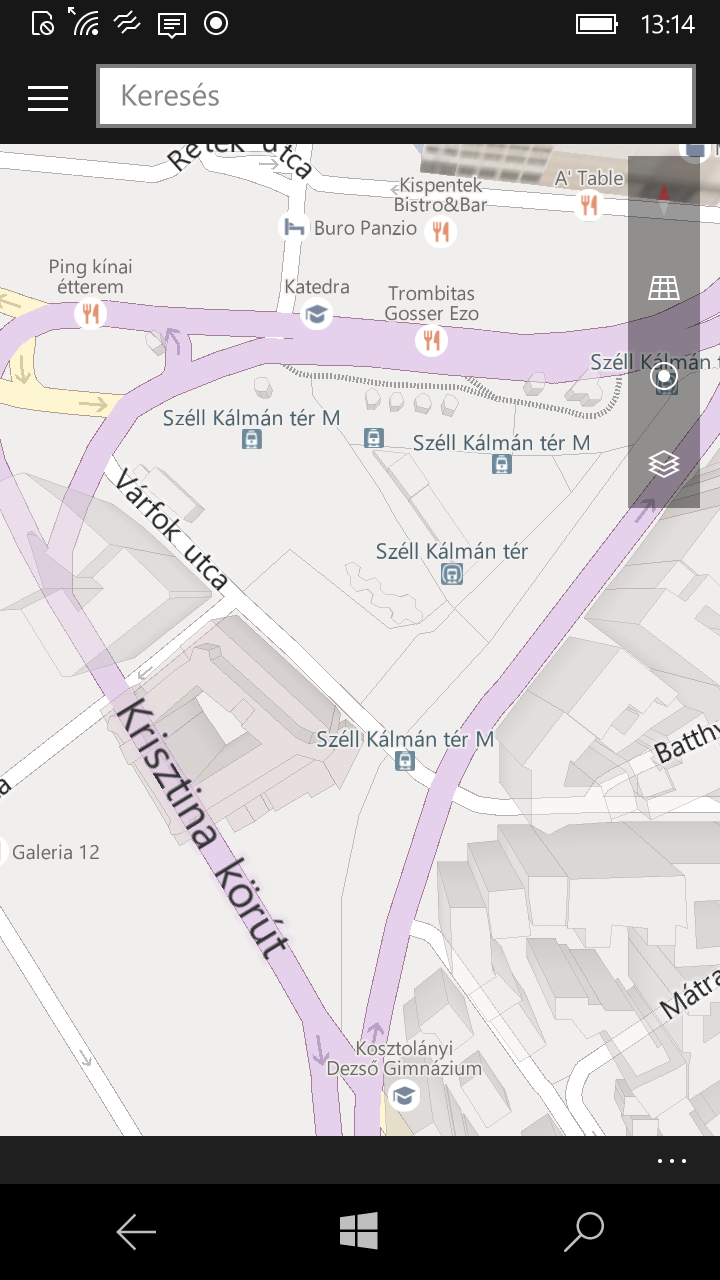720x1280 pixels.
Task: Expand the three-dots app bar menu
Action: pyautogui.click(x=672, y=1161)
